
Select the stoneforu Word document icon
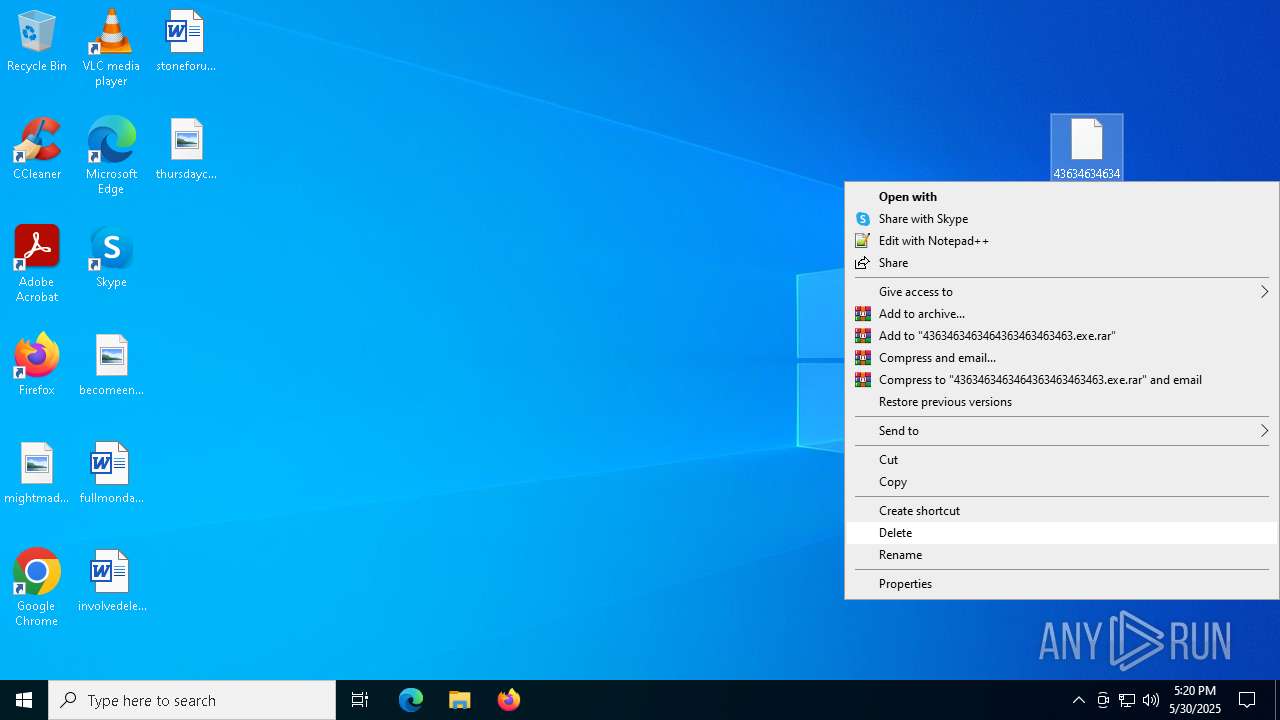186,42
